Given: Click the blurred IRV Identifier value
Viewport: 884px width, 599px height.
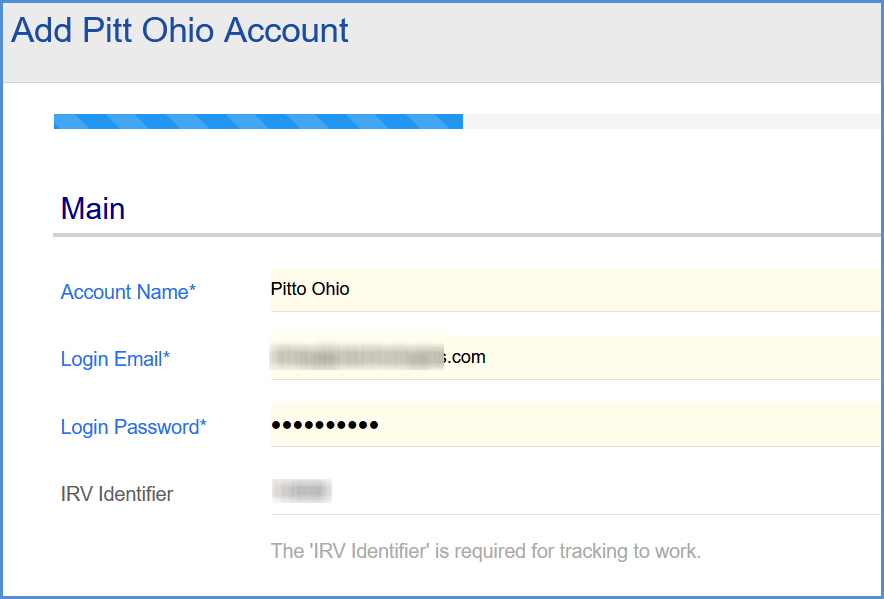Looking at the screenshot, I should coord(302,491).
